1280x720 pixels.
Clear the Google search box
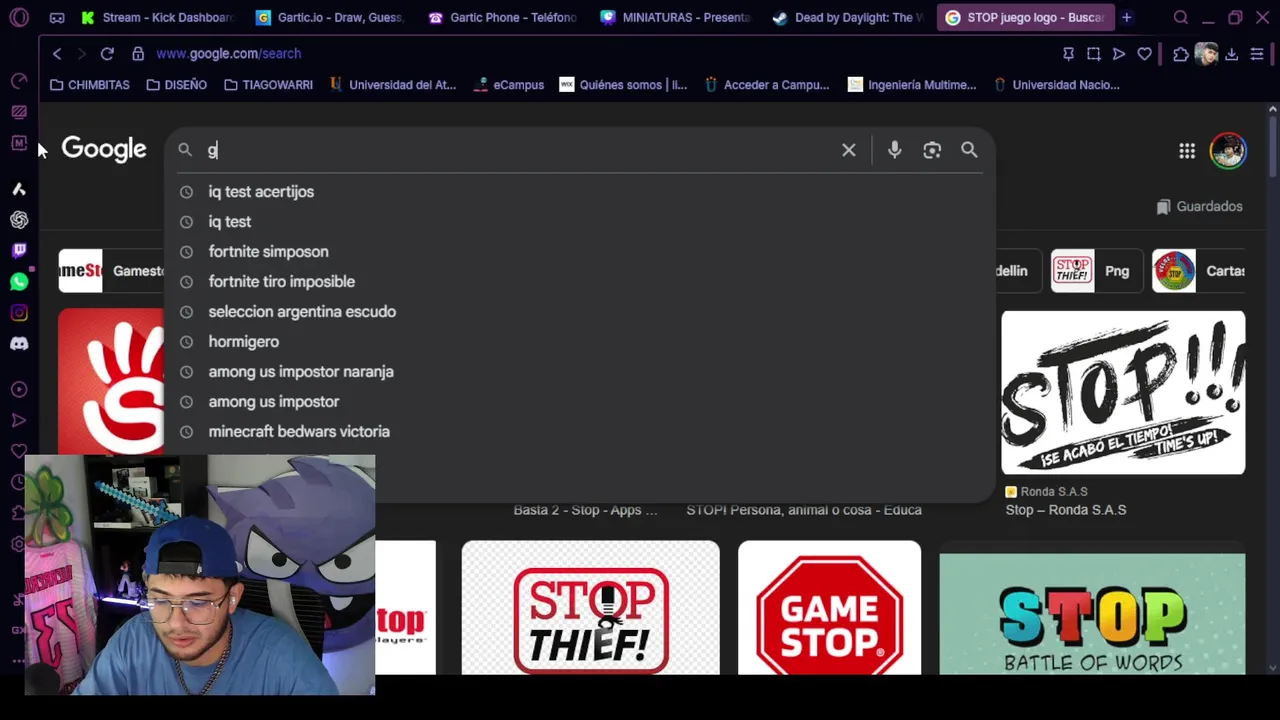849,150
